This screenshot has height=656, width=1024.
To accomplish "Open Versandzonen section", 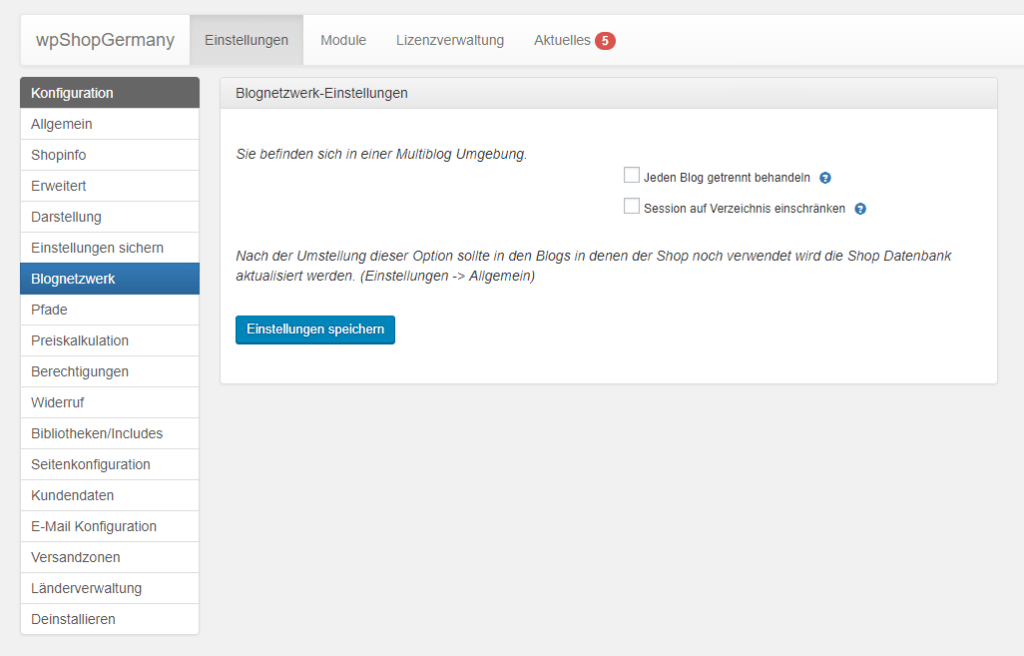I will point(110,557).
